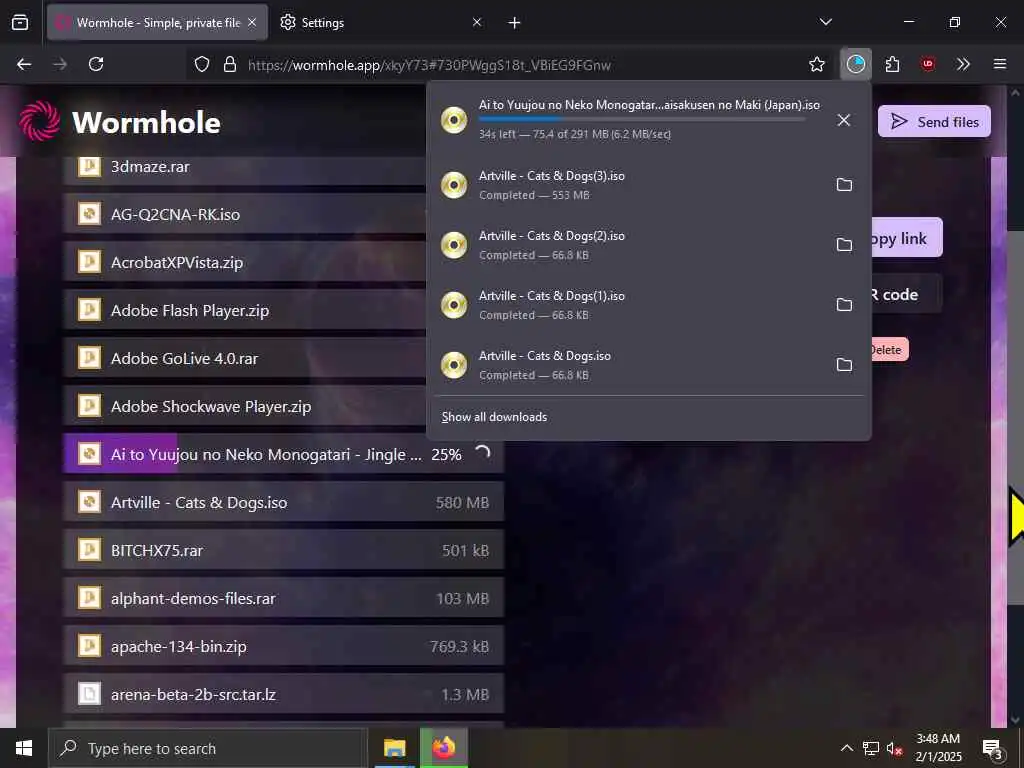Download apache-134-bin.zip
This screenshot has width=1024, height=768.
coord(283,647)
